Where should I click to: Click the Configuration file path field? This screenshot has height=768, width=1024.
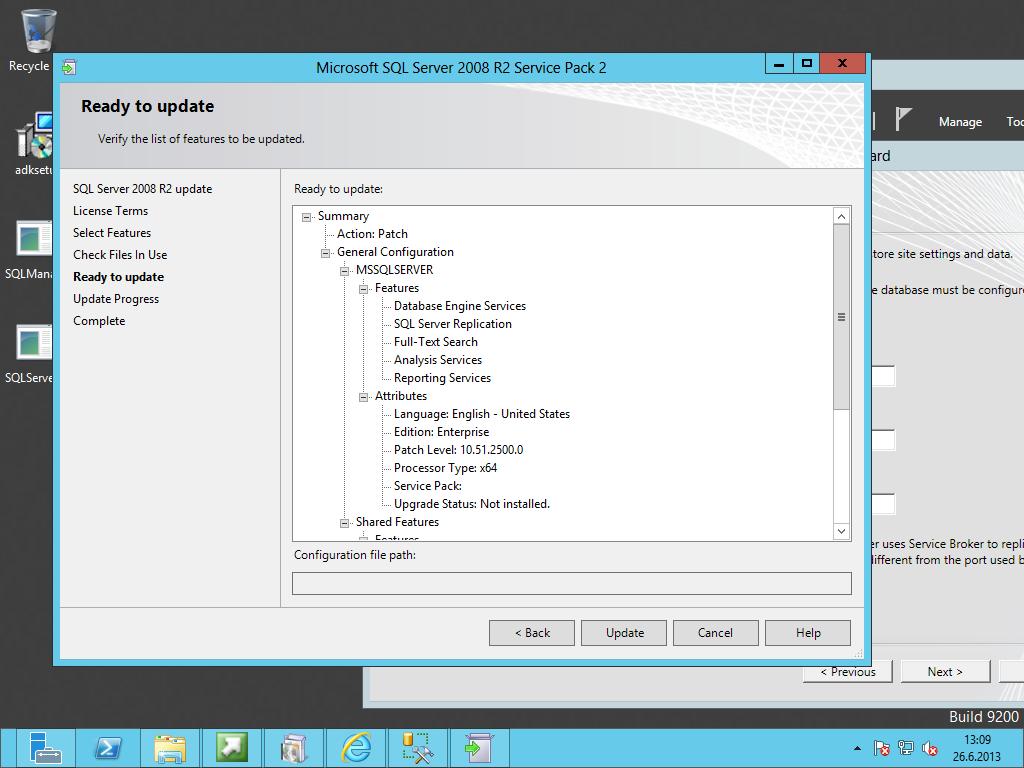571,583
